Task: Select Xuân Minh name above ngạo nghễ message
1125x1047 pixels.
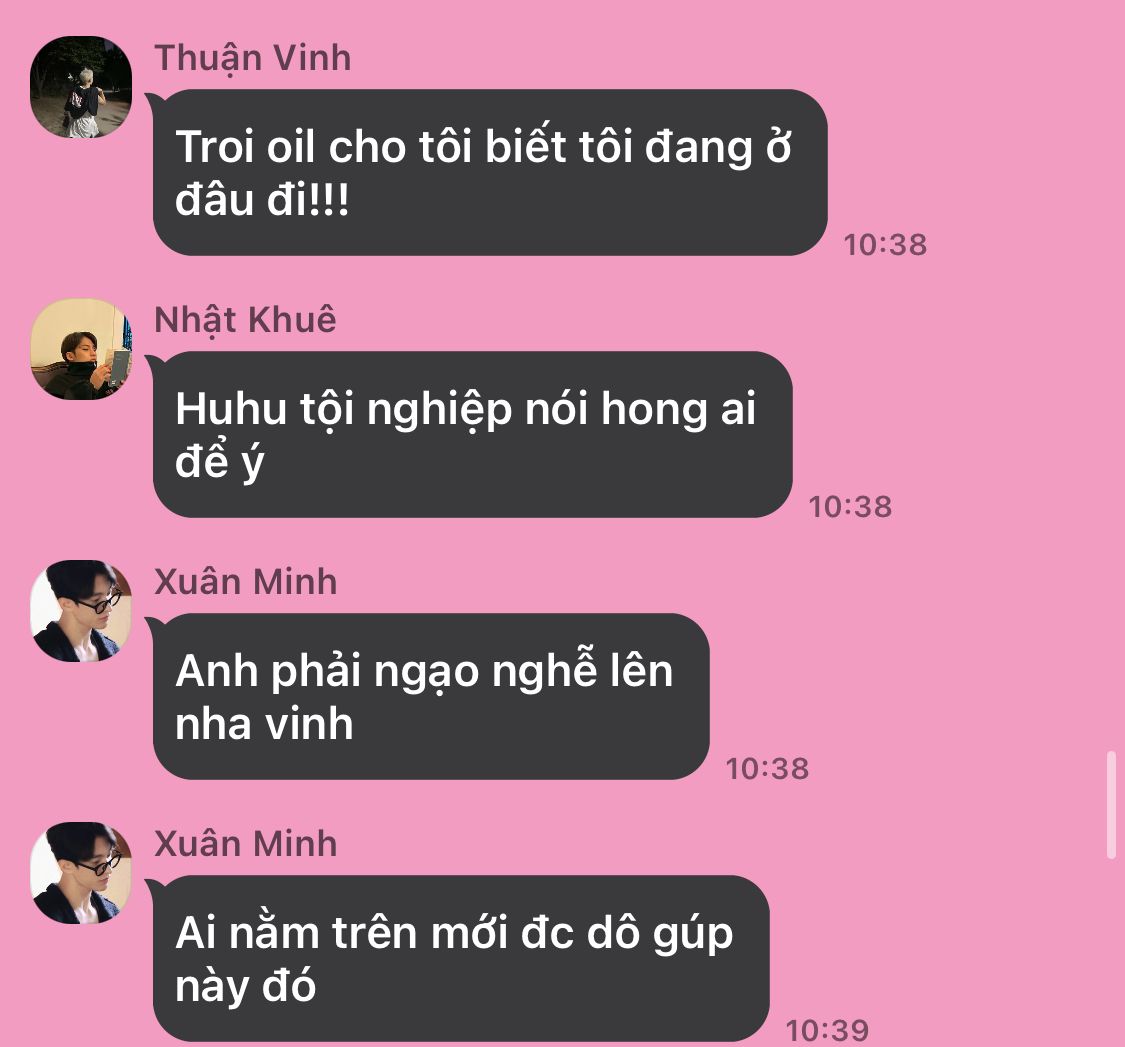Action: (245, 582)
